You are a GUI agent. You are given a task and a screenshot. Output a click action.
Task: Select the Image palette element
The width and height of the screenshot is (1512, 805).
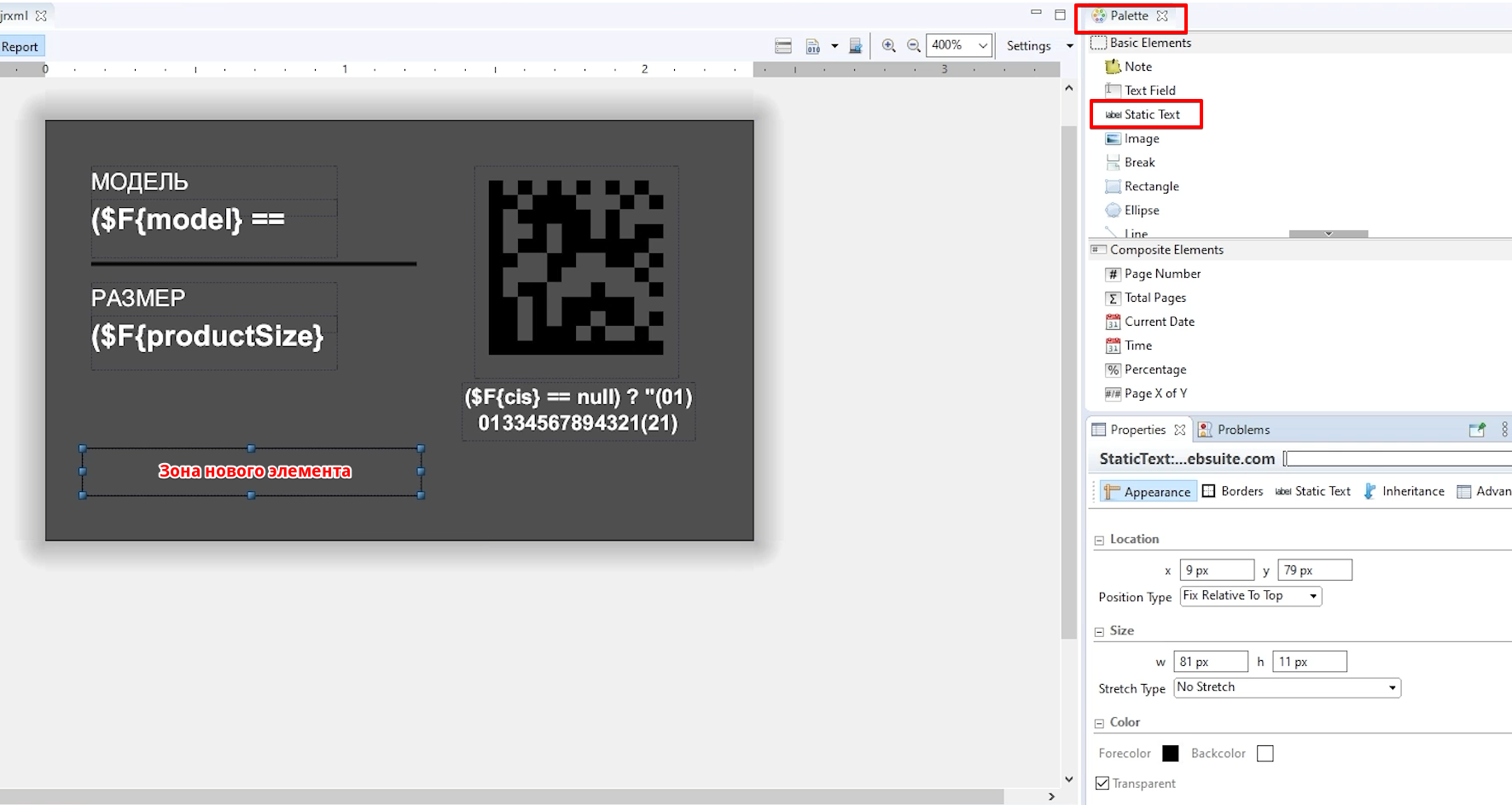click(1132, 138)
